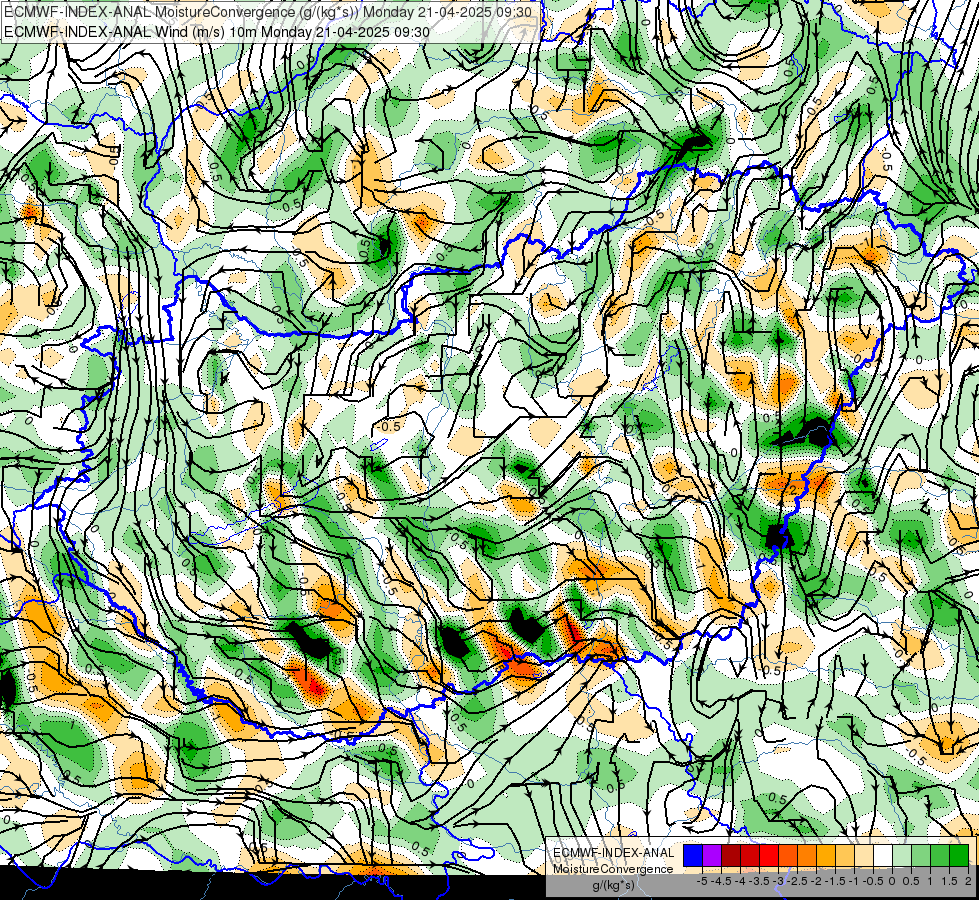The image size is (979, 900).
Task: Click the legend text MoistureConvergence
Action: 613,869
